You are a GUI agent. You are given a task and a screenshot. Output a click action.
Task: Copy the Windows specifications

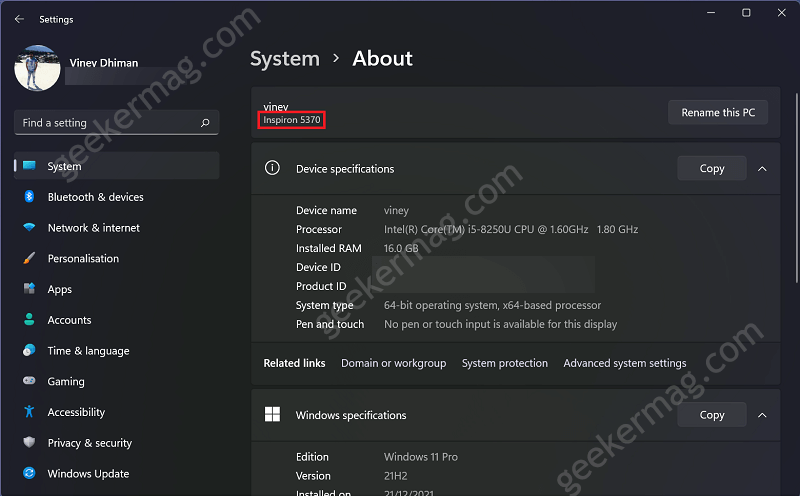(712, 415)
